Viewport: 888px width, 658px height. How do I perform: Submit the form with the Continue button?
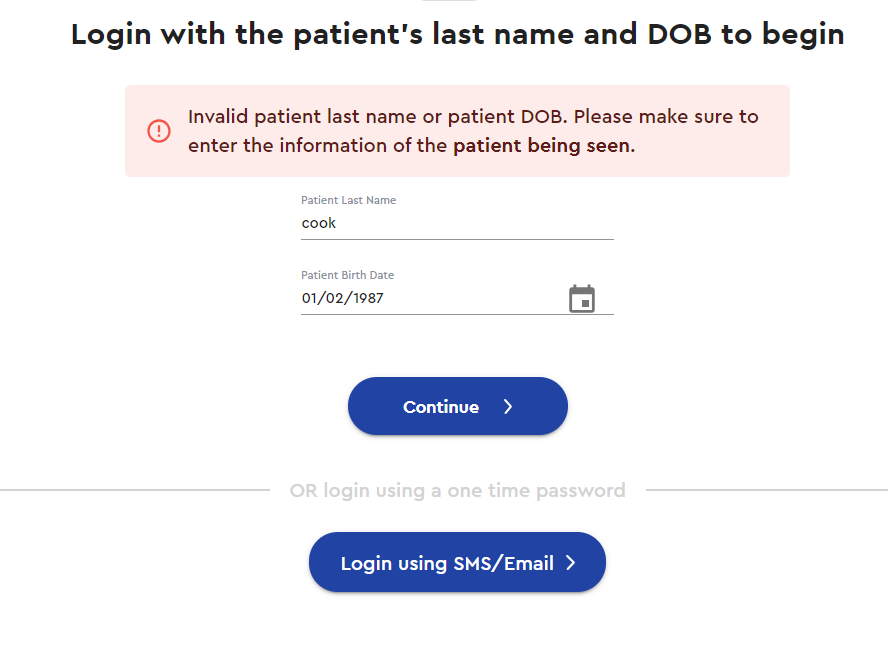point(458,406)
